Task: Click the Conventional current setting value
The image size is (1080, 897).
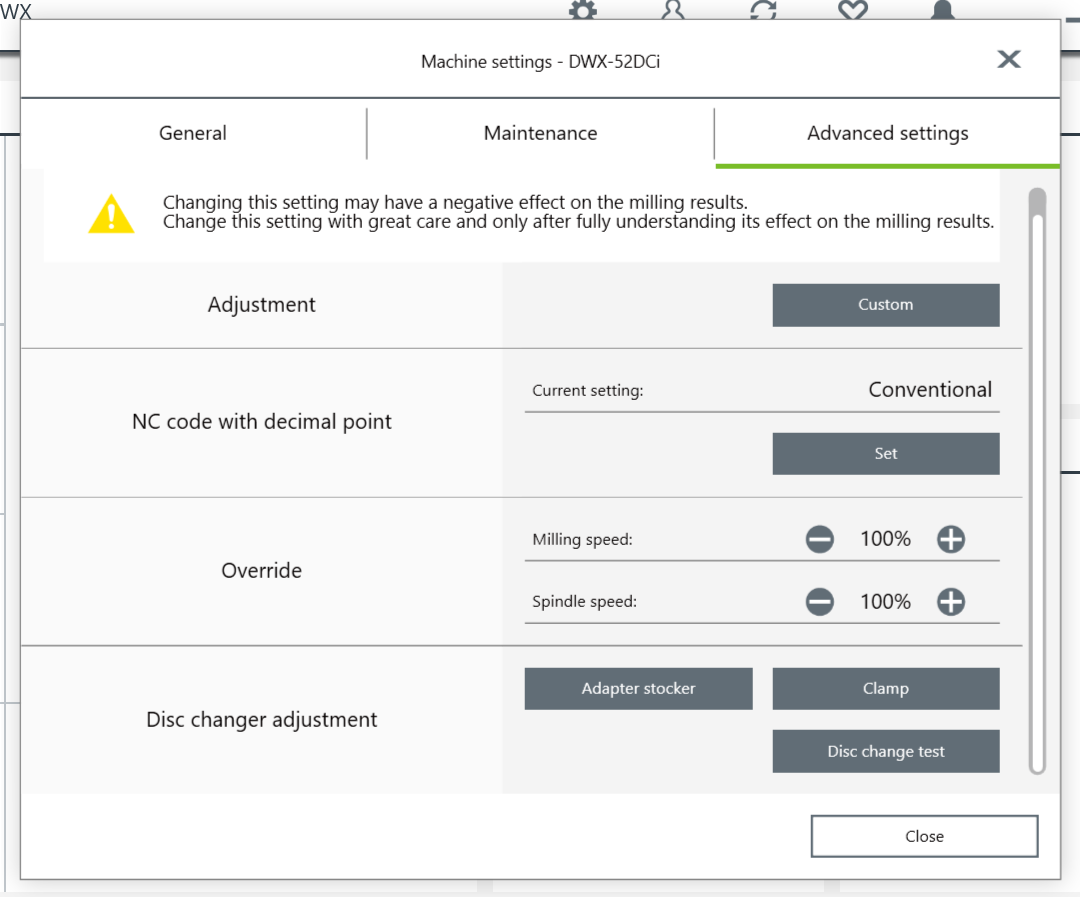Action: (x=930, y=390)
